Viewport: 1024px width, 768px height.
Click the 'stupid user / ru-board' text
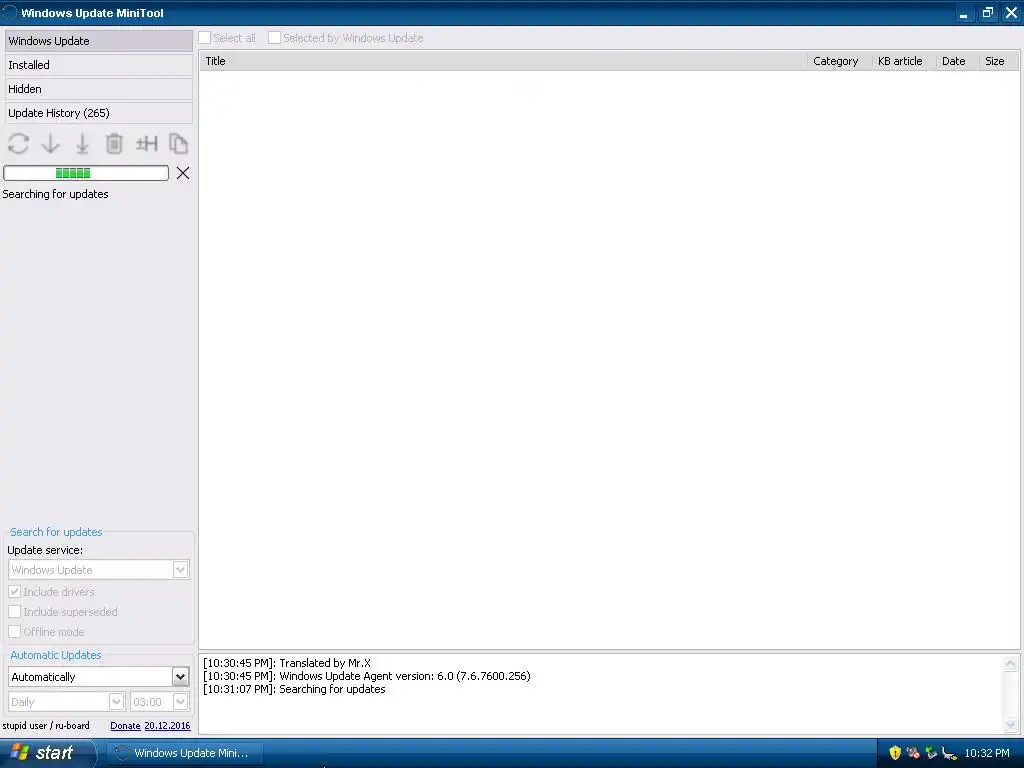[46, 726]
